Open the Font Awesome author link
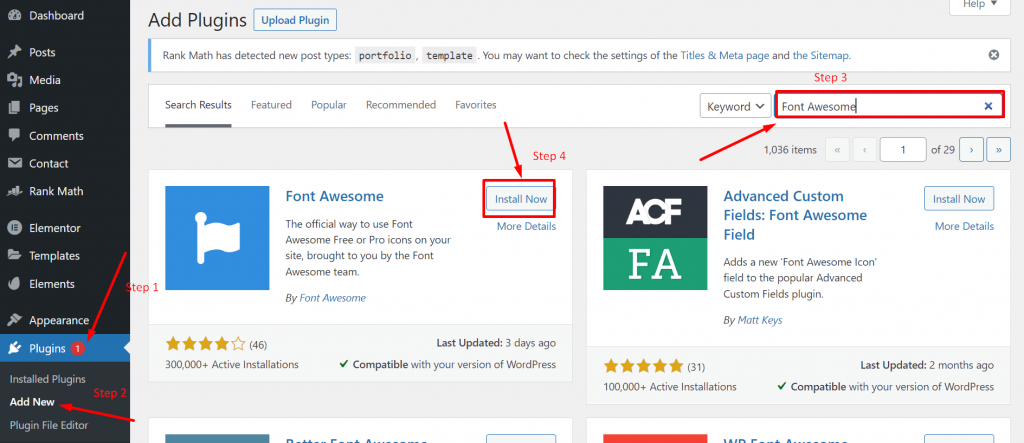 click(x=332, y=298)
